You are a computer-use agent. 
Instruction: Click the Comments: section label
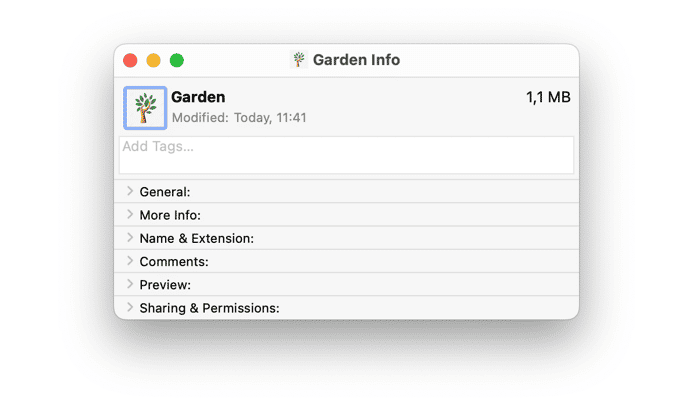[x=174, y=262]
